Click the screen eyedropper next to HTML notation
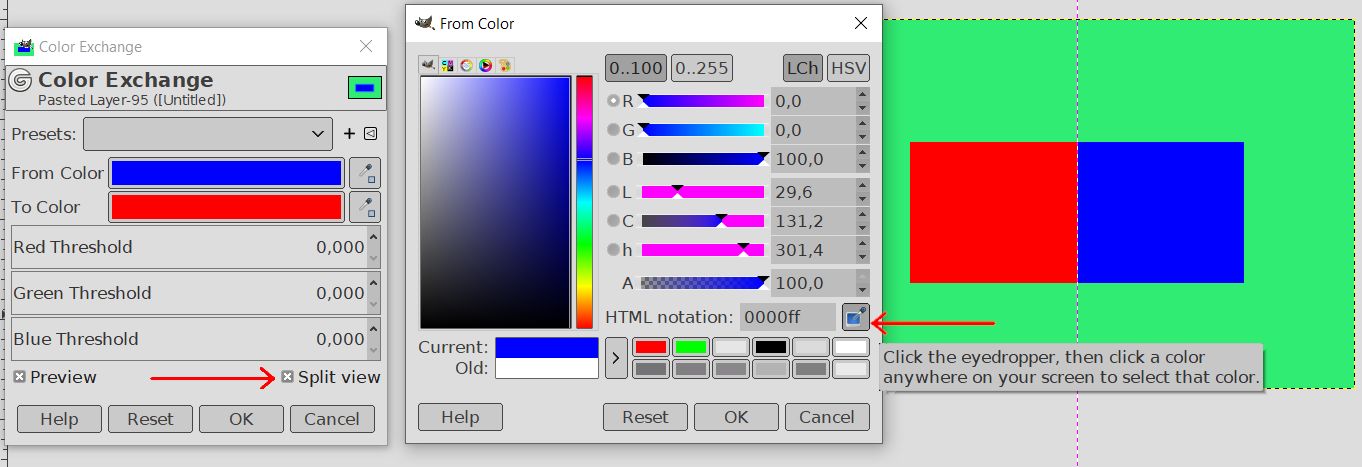 tap(856, 317)
